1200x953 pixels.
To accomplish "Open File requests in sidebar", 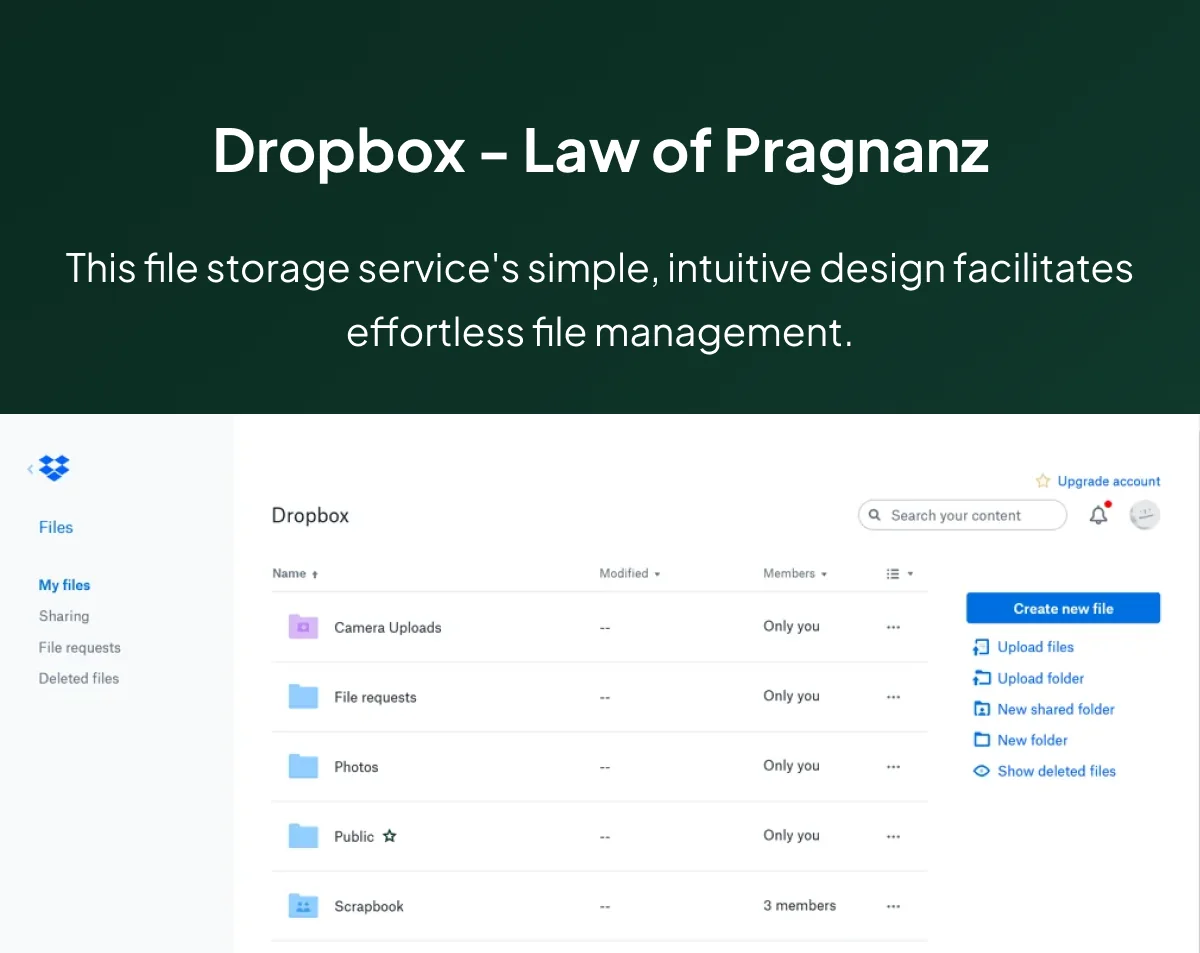I will coord(79,647).
